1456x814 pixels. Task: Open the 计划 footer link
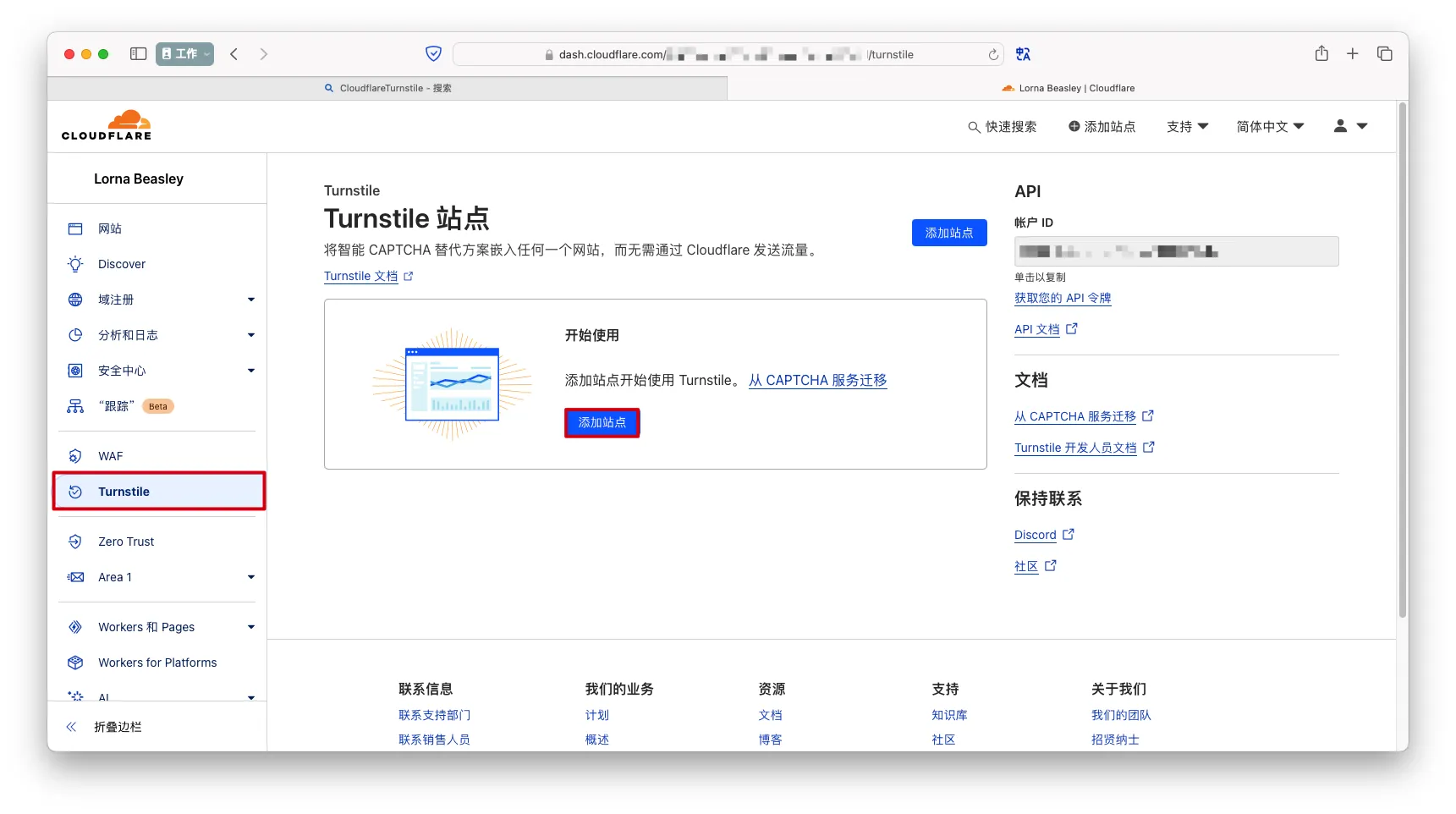tap(596, 715)
